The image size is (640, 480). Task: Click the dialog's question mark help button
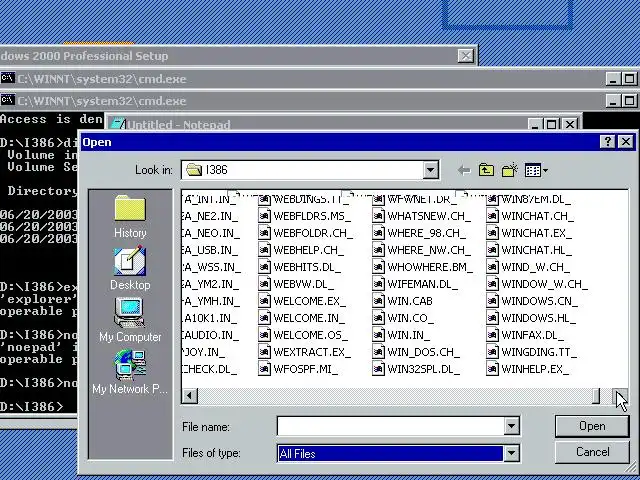[x=607, y=142]
